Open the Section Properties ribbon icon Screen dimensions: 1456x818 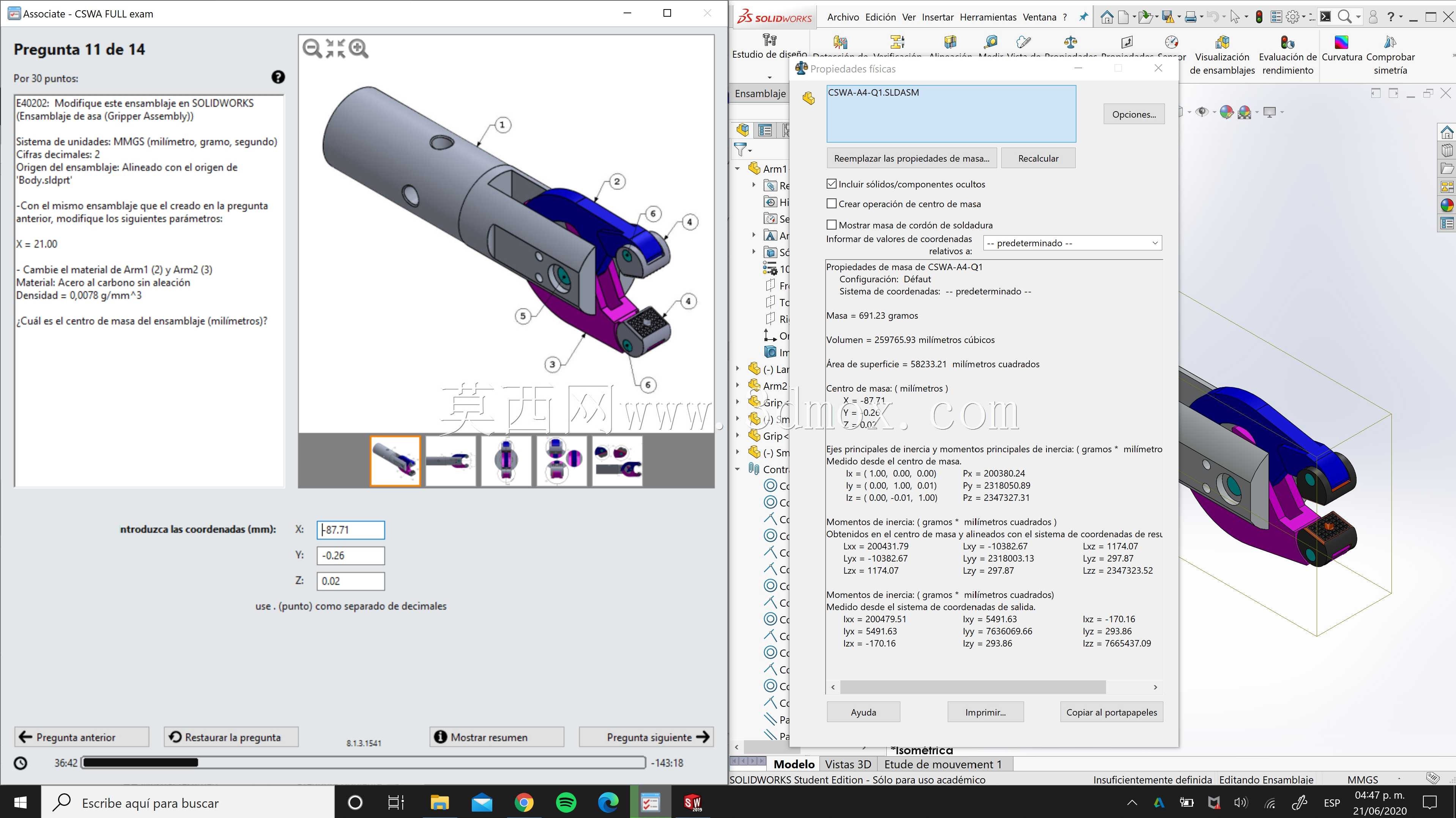point(1127,42)
